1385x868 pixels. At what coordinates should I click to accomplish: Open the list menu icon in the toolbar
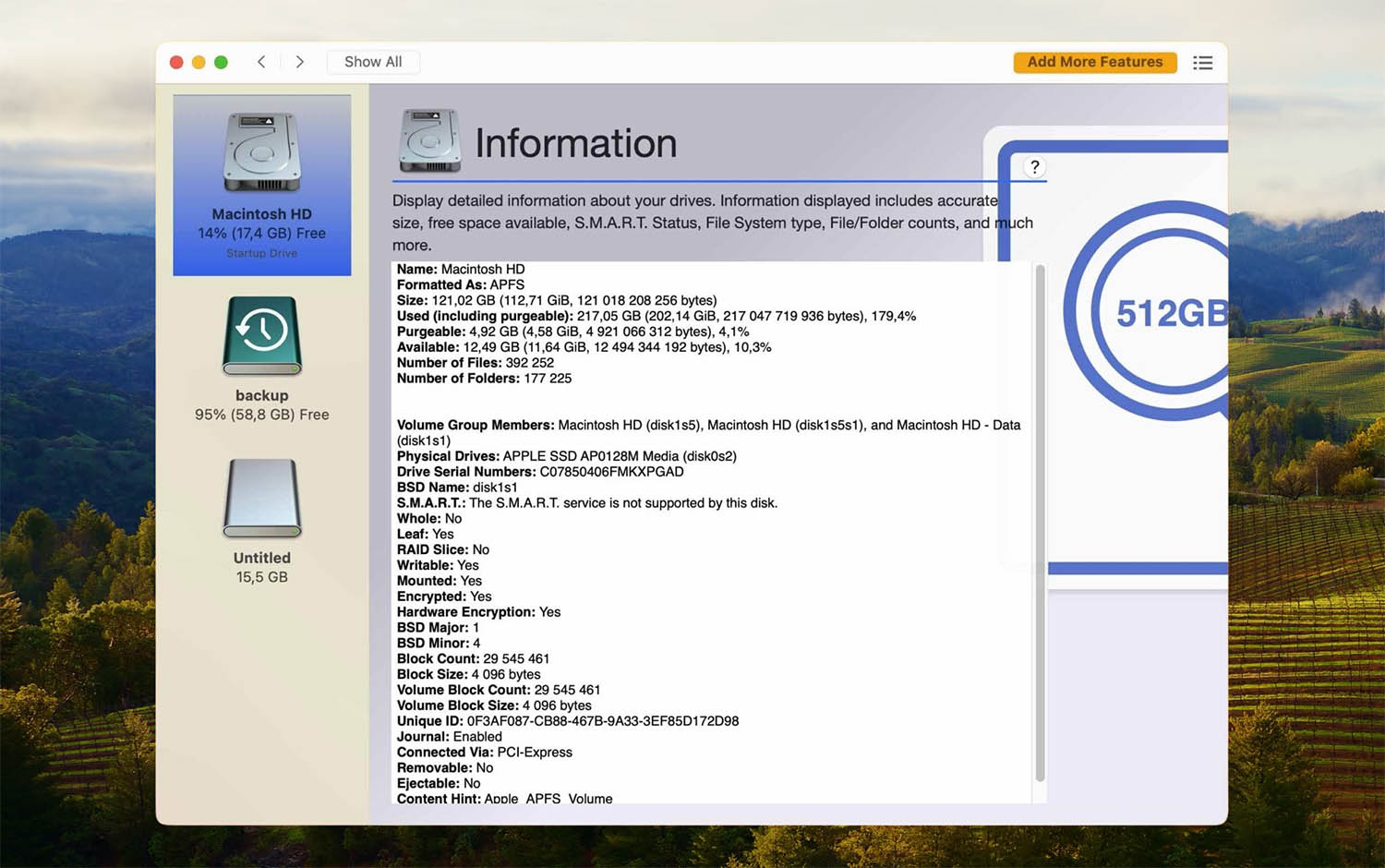[x=1202, y=63]
